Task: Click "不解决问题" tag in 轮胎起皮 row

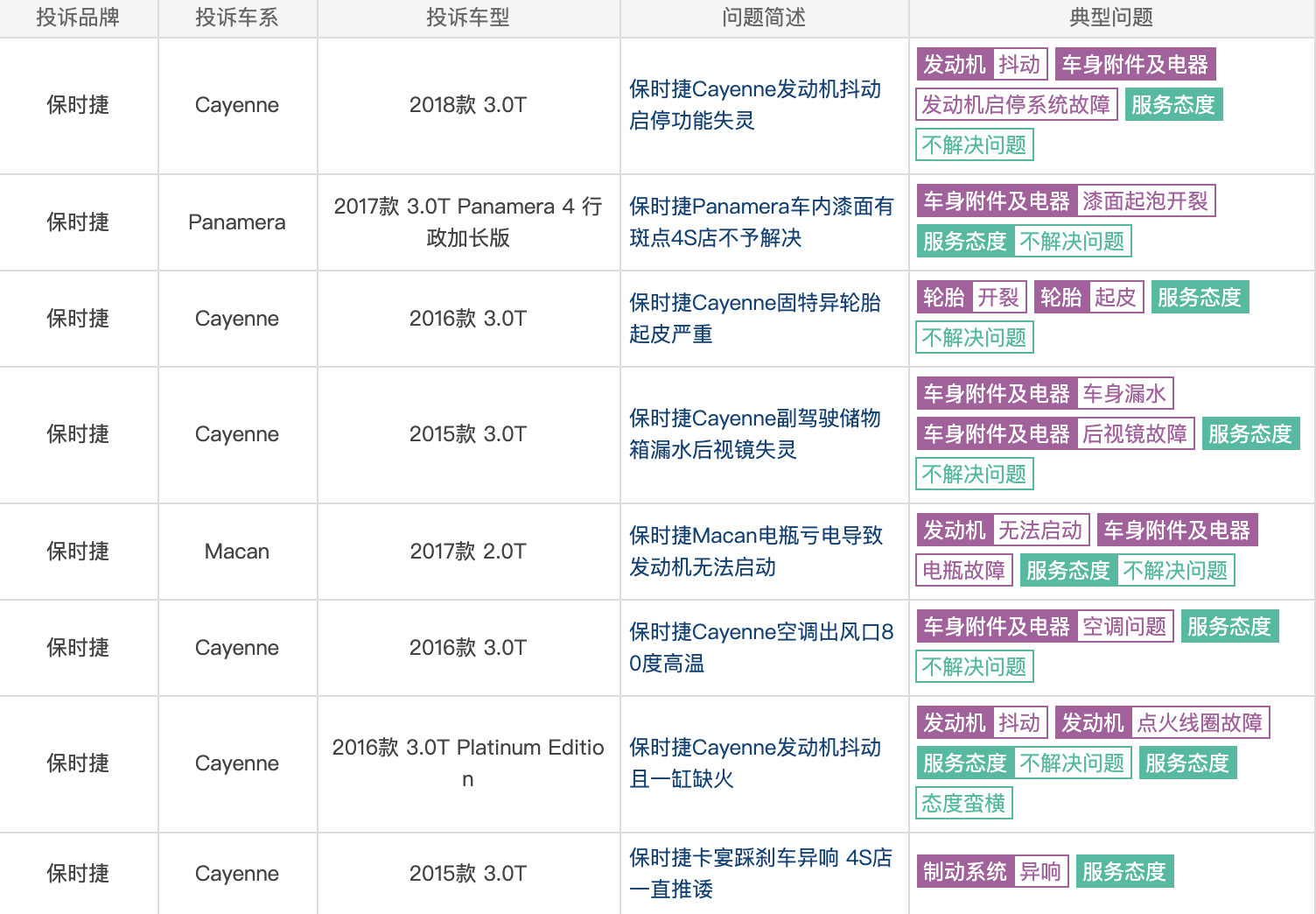Action: pyautogui.click(x=975, y=338)
